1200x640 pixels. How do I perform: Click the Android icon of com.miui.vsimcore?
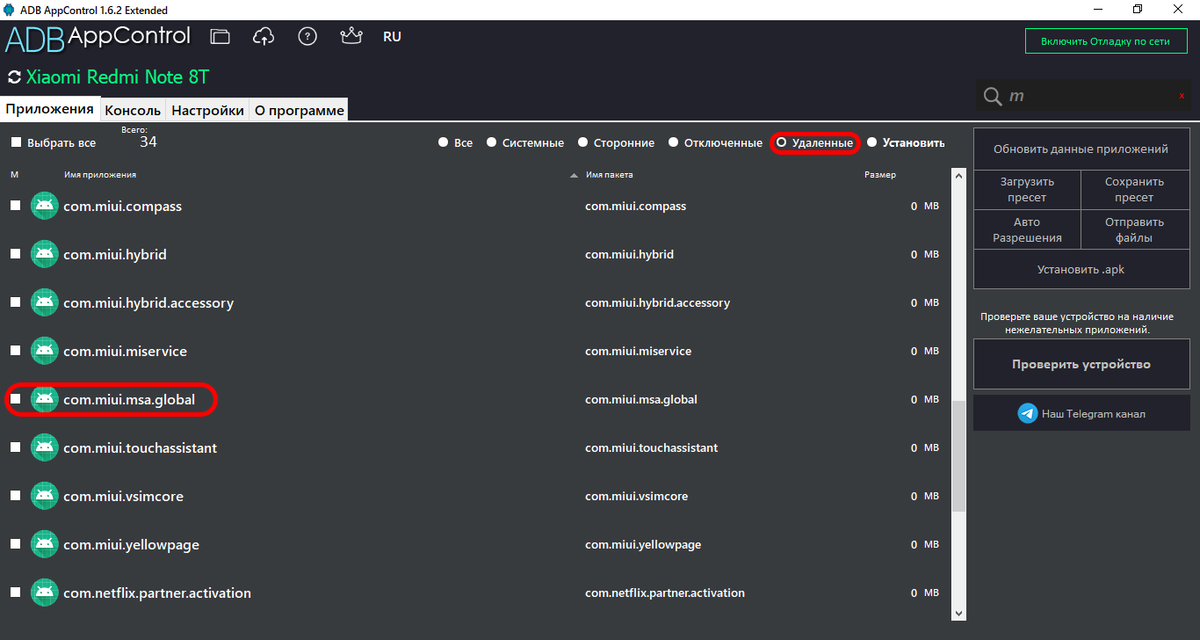pyautogui.click(x=44, y=496)
